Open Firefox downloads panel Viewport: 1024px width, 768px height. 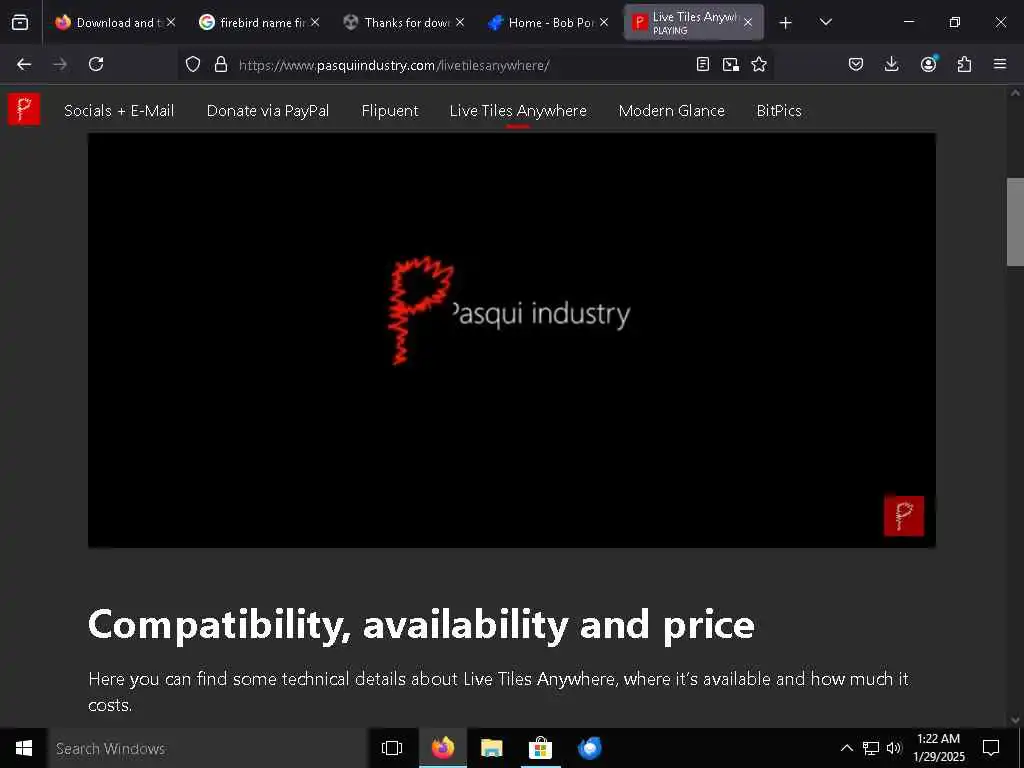click(891, 64)
